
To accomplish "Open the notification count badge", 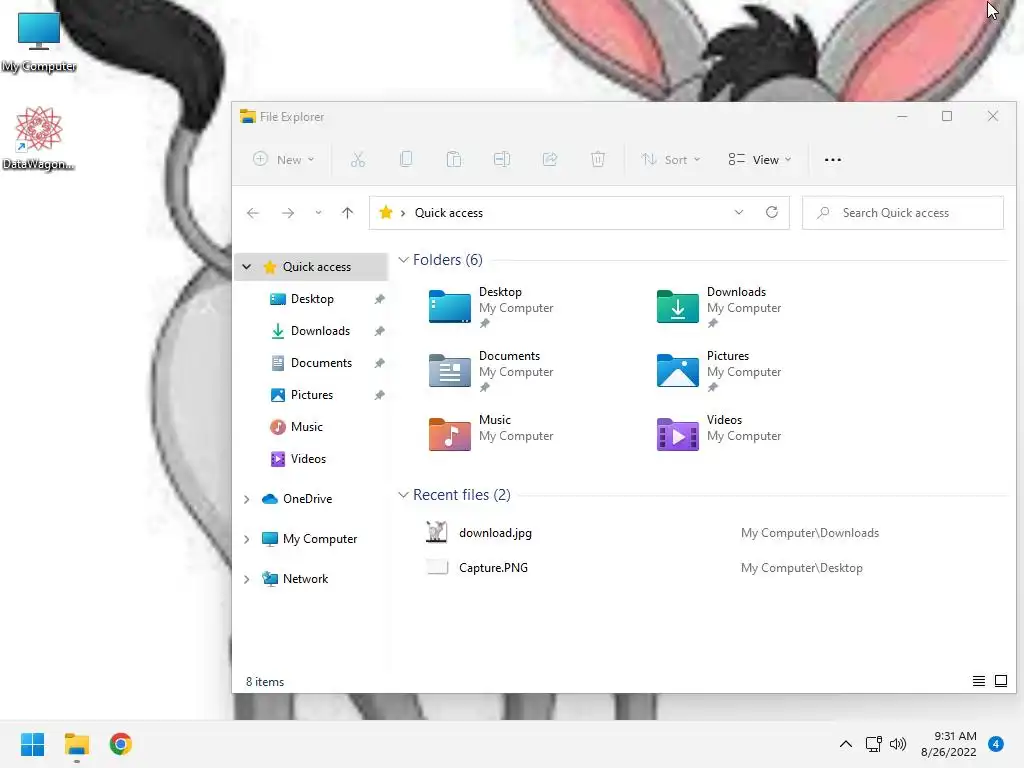I will pyautogui.click(x=996, y=744).
